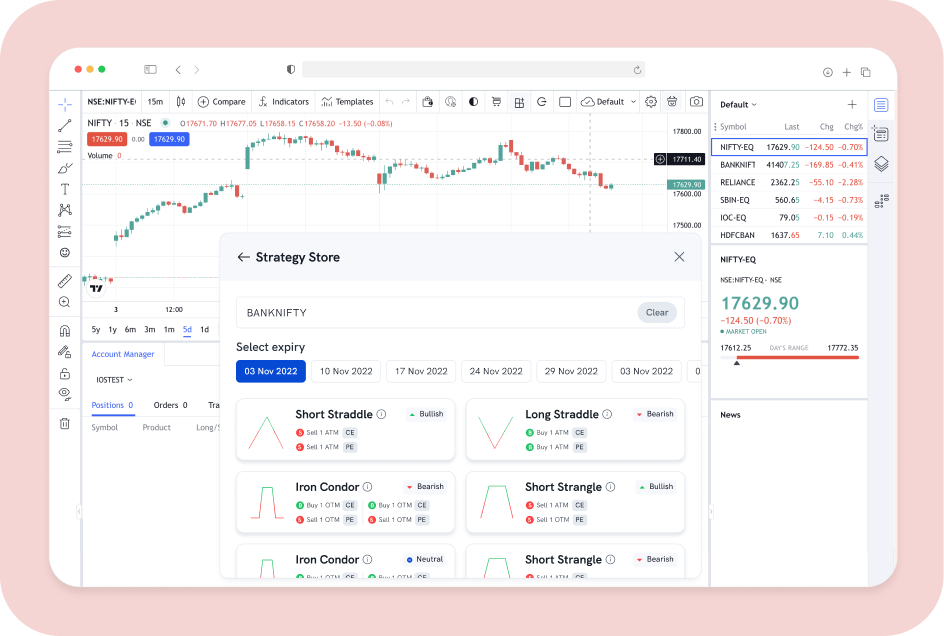Open the candlestick chart type selector
This screenshot has width=944, height=636.
point(181,102)
